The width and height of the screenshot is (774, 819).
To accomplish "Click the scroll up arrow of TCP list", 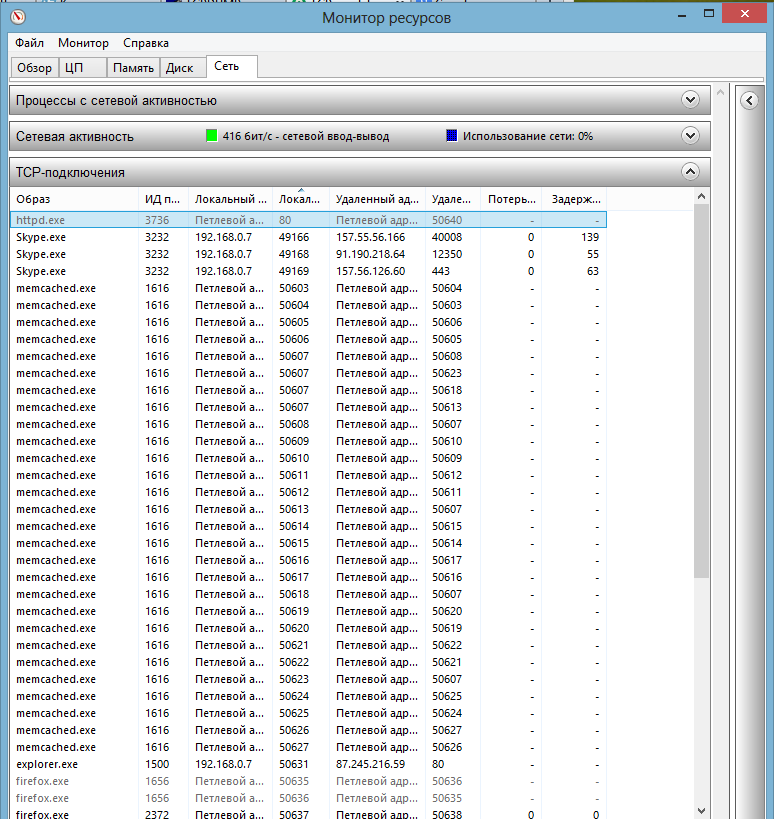I will click(x=701, y=197).
